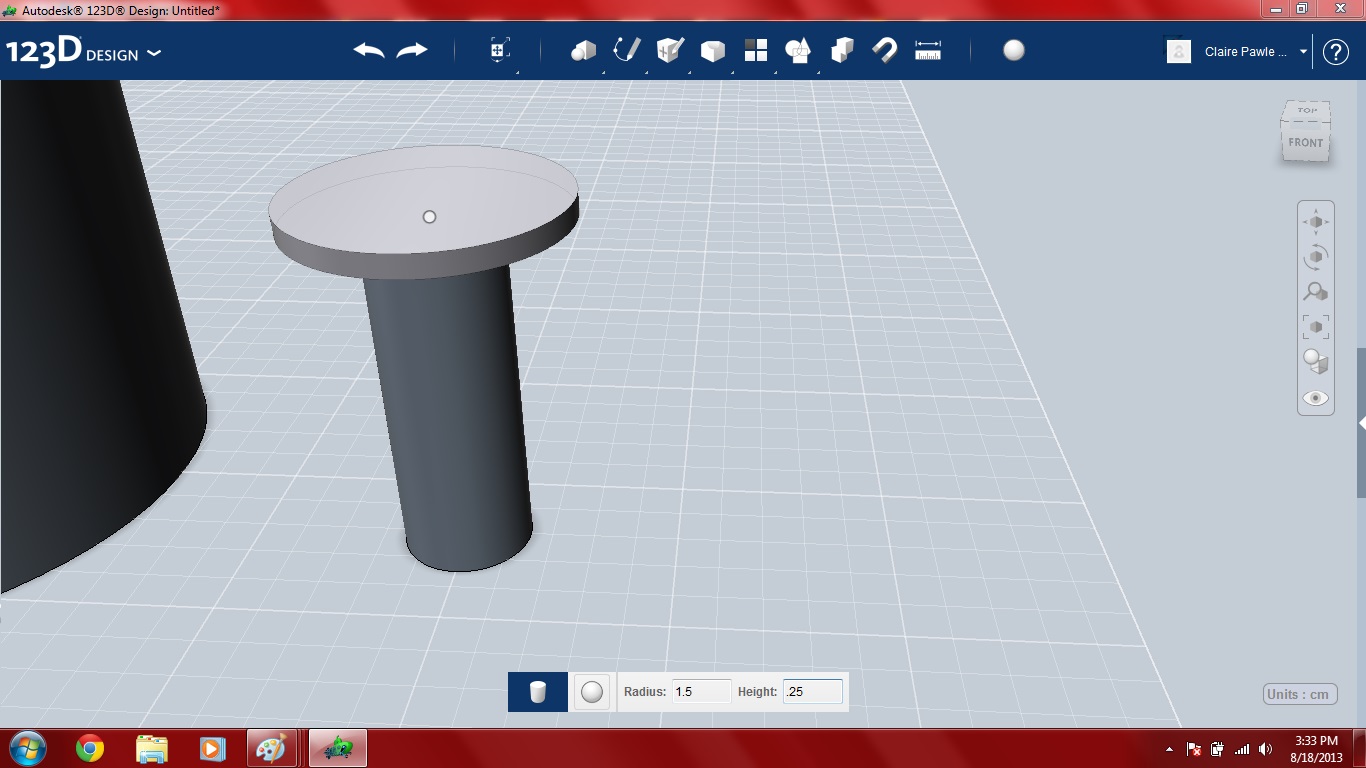Open the Construct tool menu

[670, 50]
